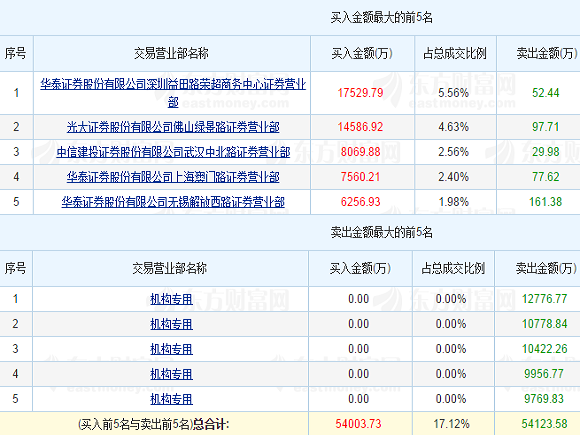Viewport: 580px width, 435px height.
Task: Open 机构专用 link with sell amount 9769.83
Action: (x=171, y=399)
